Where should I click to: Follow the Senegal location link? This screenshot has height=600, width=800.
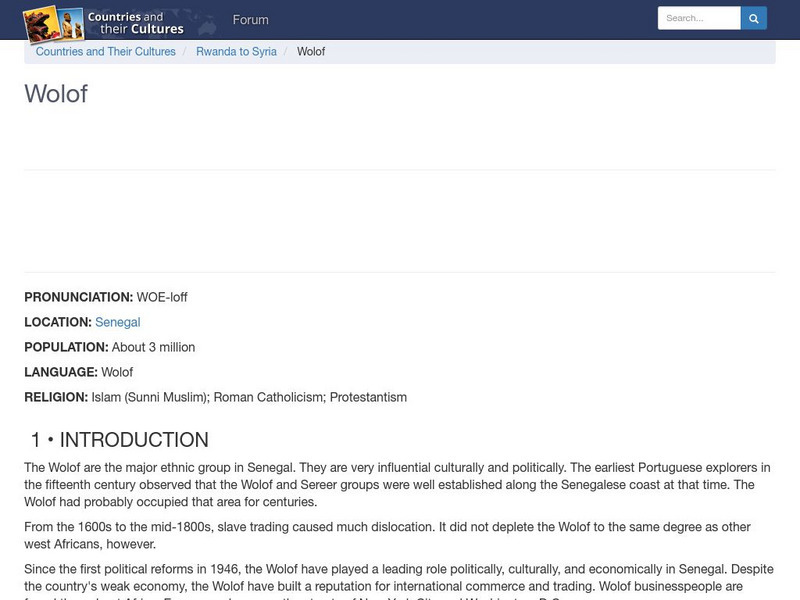(117, 322)
